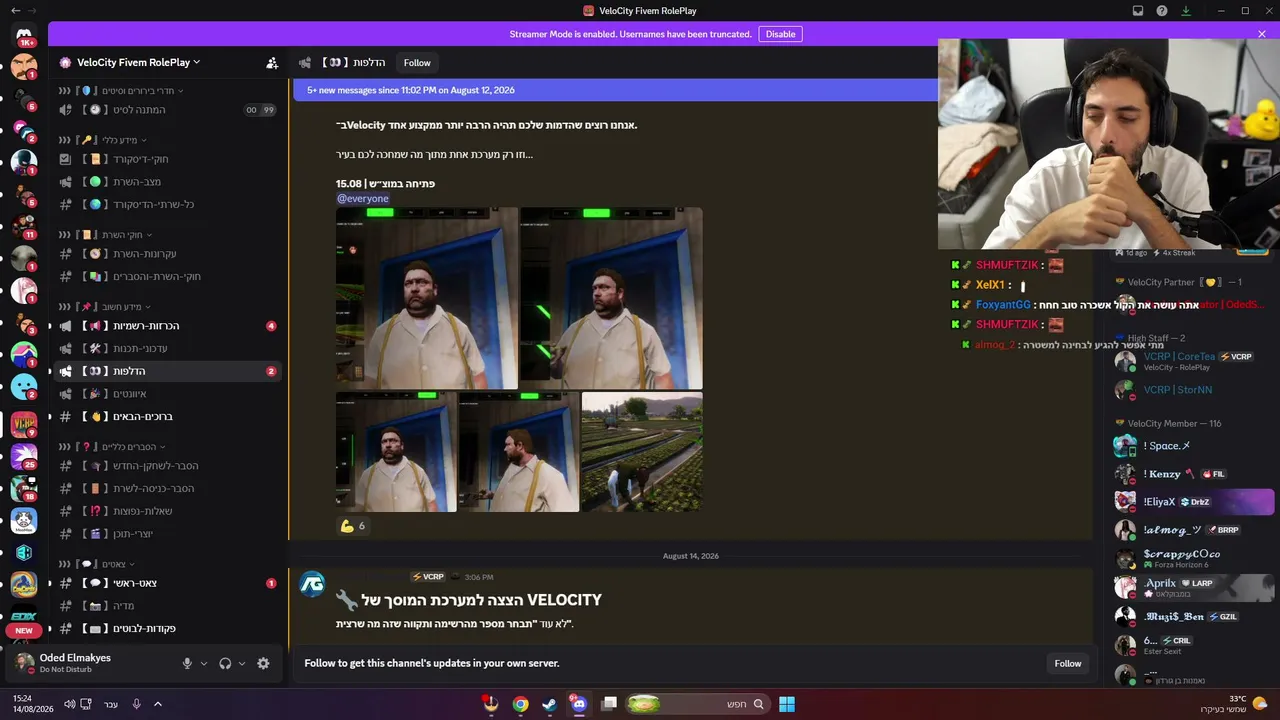This screenshot has height=720, width=1280.
Task: Open the AG avatar on VELOCITY message
Action: (312, 584)
